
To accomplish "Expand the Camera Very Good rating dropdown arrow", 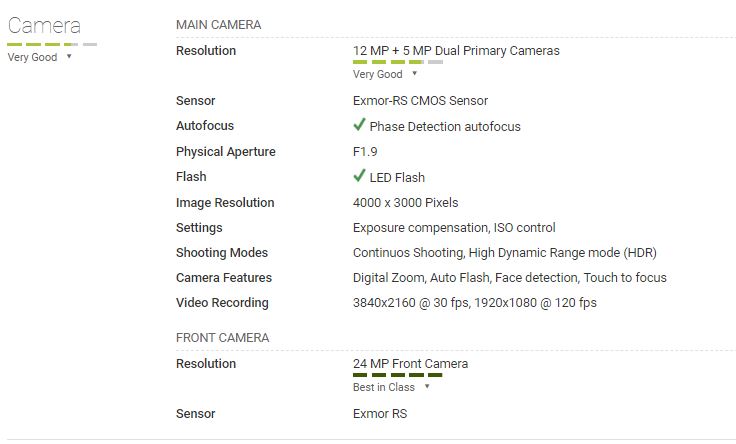I will tap(69, 56).
